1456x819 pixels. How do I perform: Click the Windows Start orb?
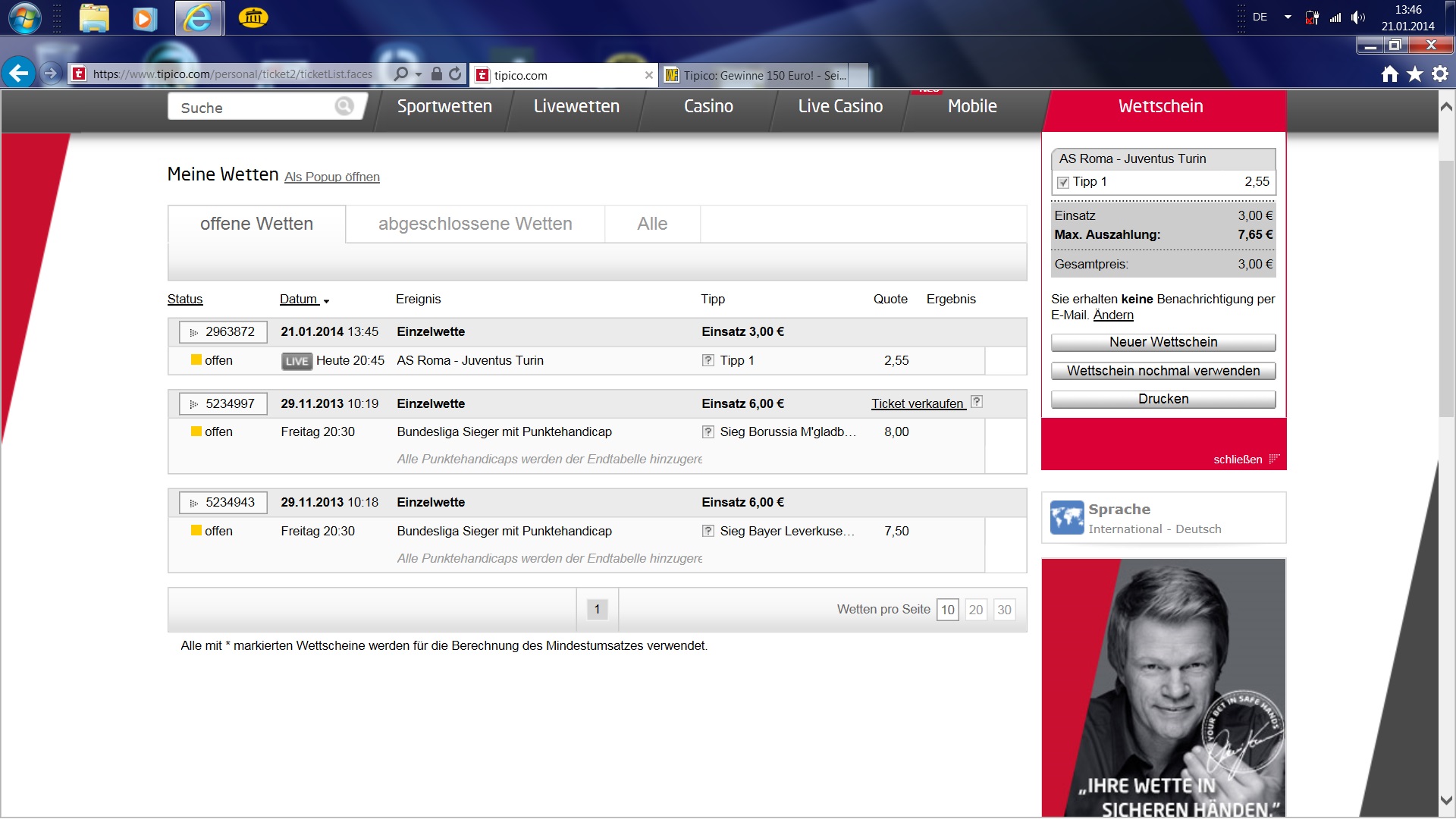(24, 17)
